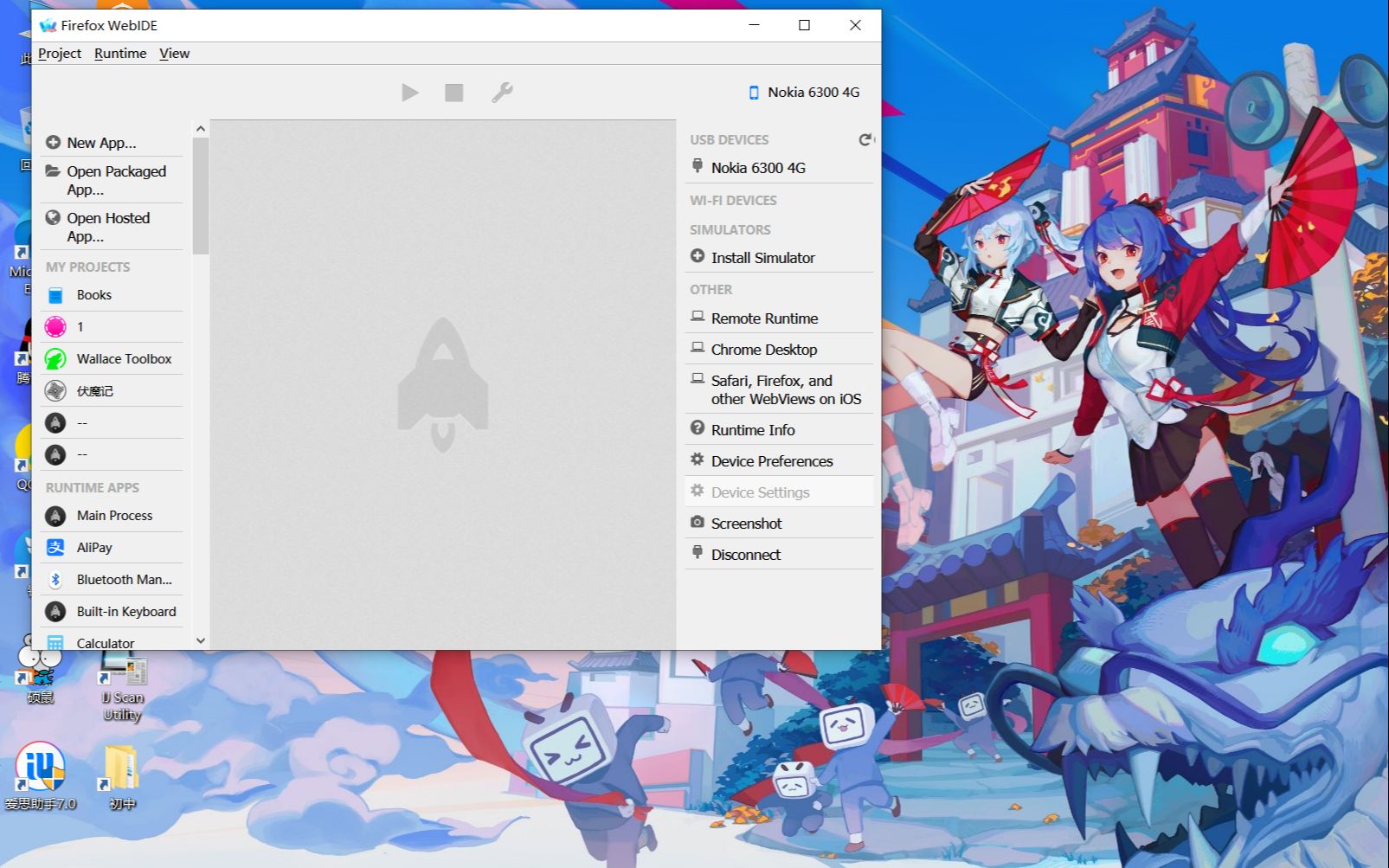Click the Disconnect plug icon
The height and width of the screenshot is (868, 1389).
[698, 552]
